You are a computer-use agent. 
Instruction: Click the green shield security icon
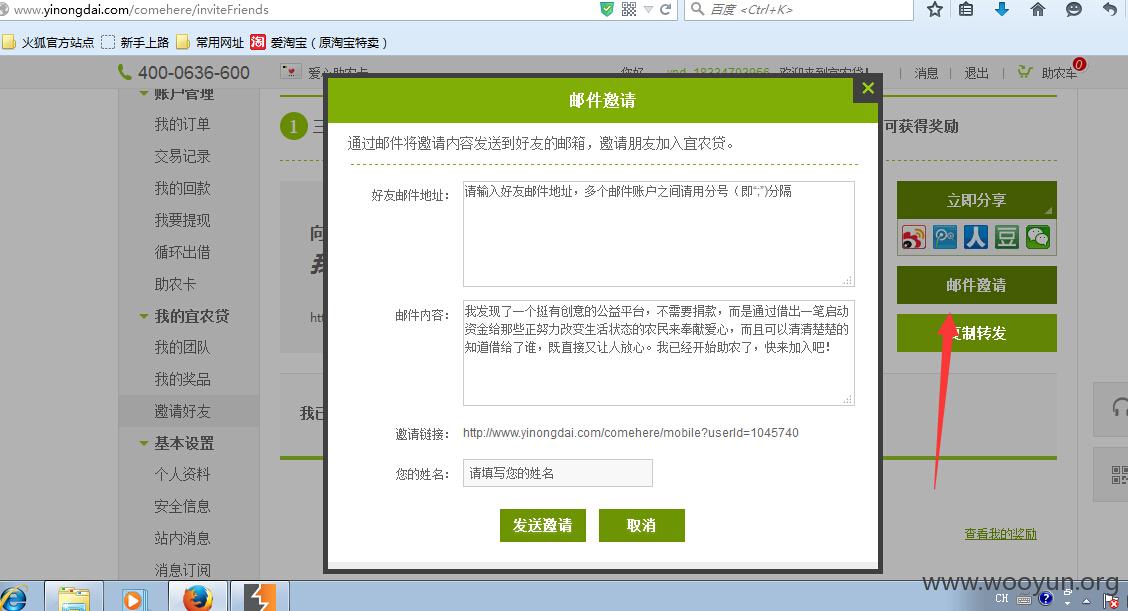[607, 9]
